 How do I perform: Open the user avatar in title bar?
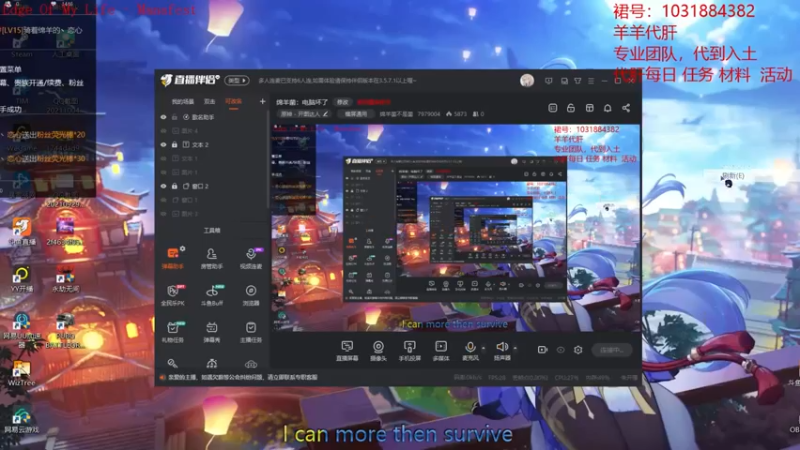pos(527,81)
